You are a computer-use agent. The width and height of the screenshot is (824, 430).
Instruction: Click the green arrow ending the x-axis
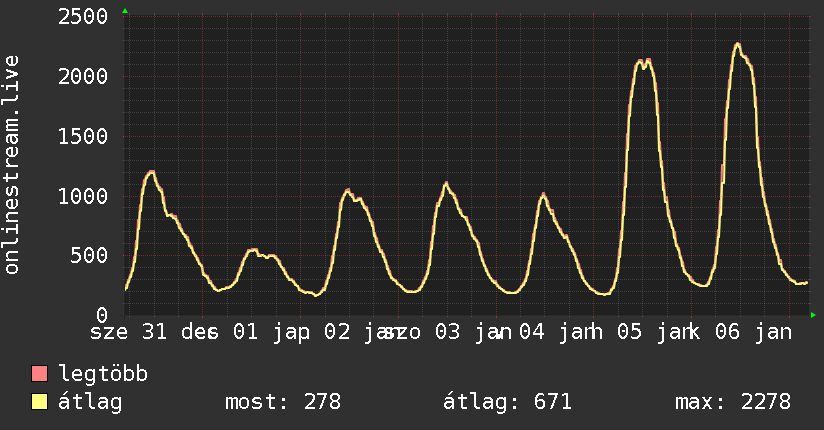[x=813, y=315]
